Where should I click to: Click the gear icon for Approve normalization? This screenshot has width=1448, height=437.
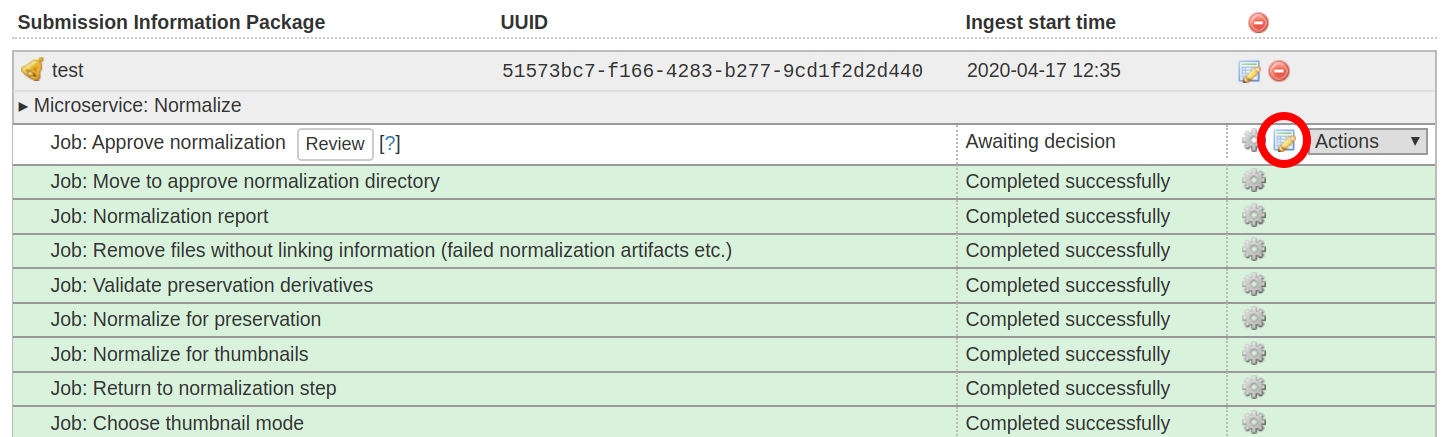click(1251, 141)
